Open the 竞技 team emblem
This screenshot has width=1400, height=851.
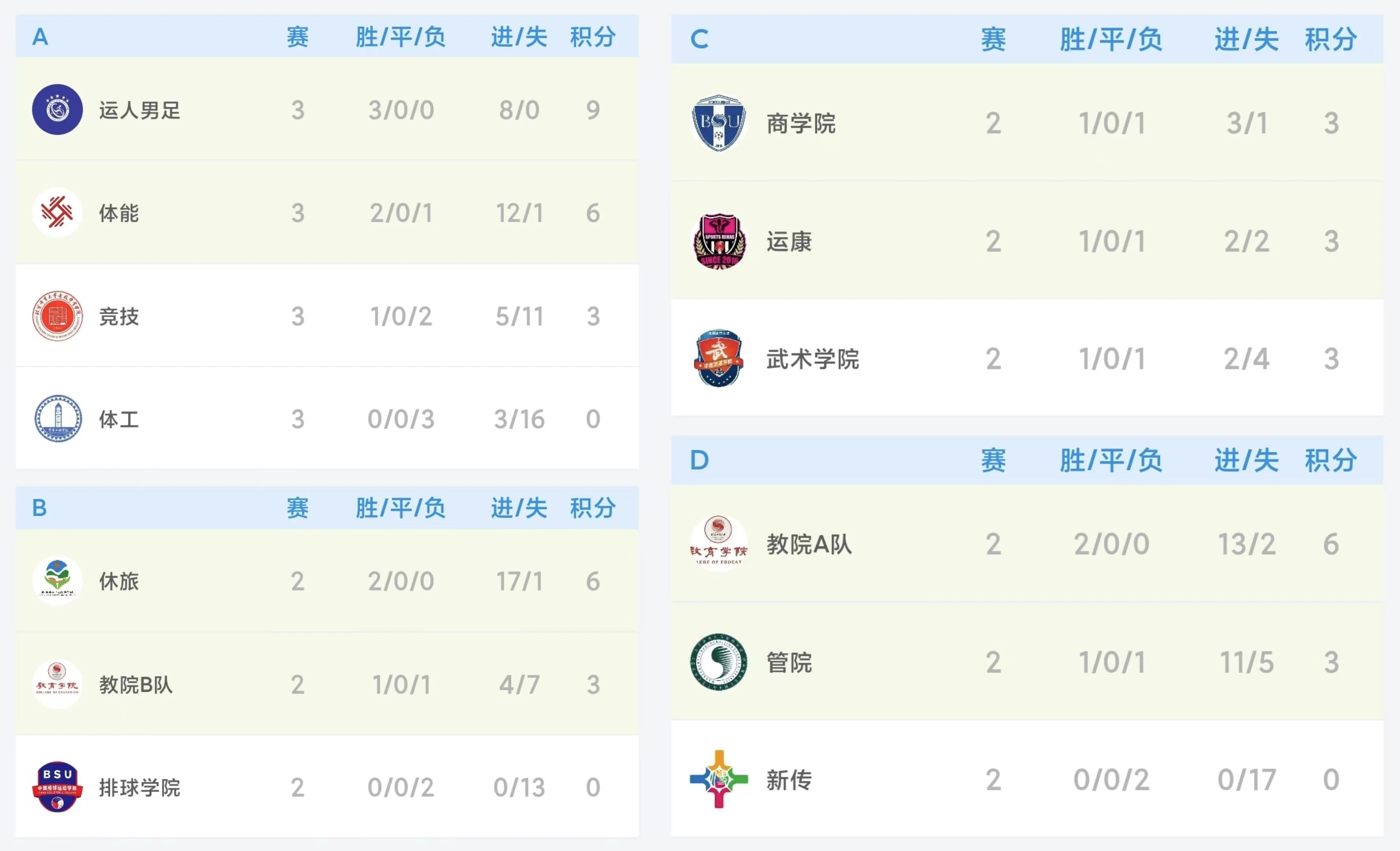point(58,316)
